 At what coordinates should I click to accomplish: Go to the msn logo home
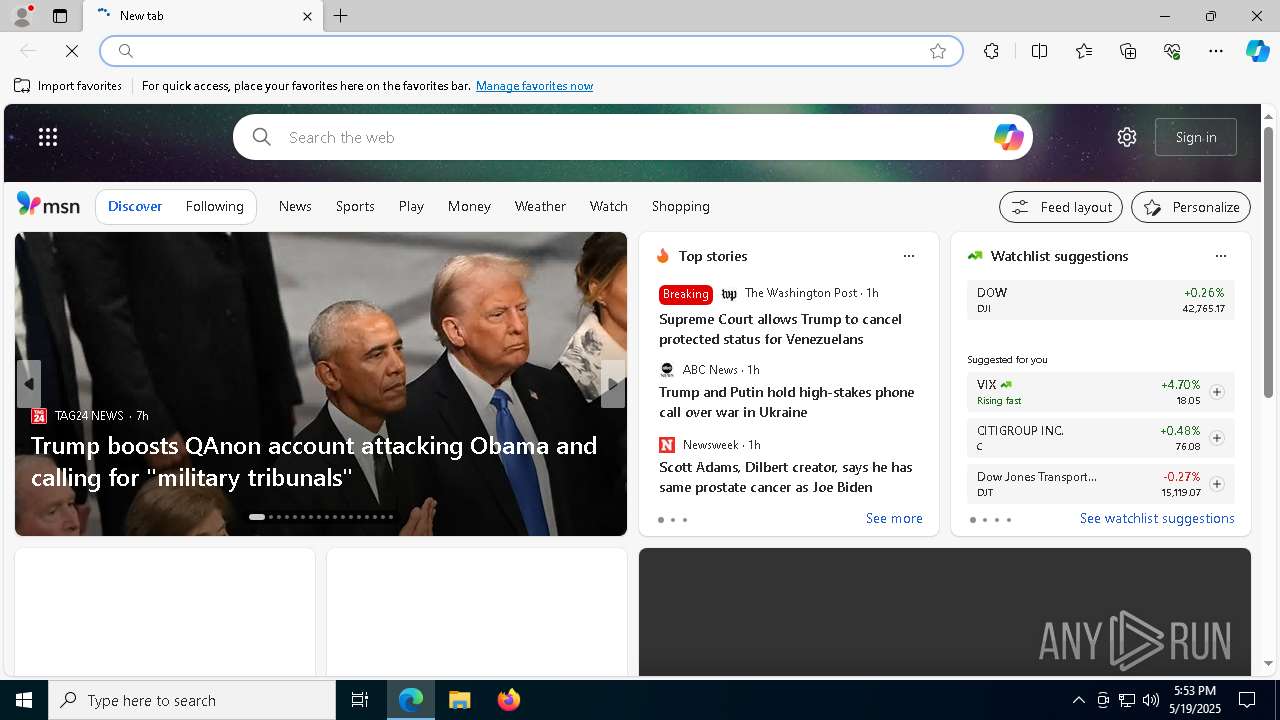[48, 205]
